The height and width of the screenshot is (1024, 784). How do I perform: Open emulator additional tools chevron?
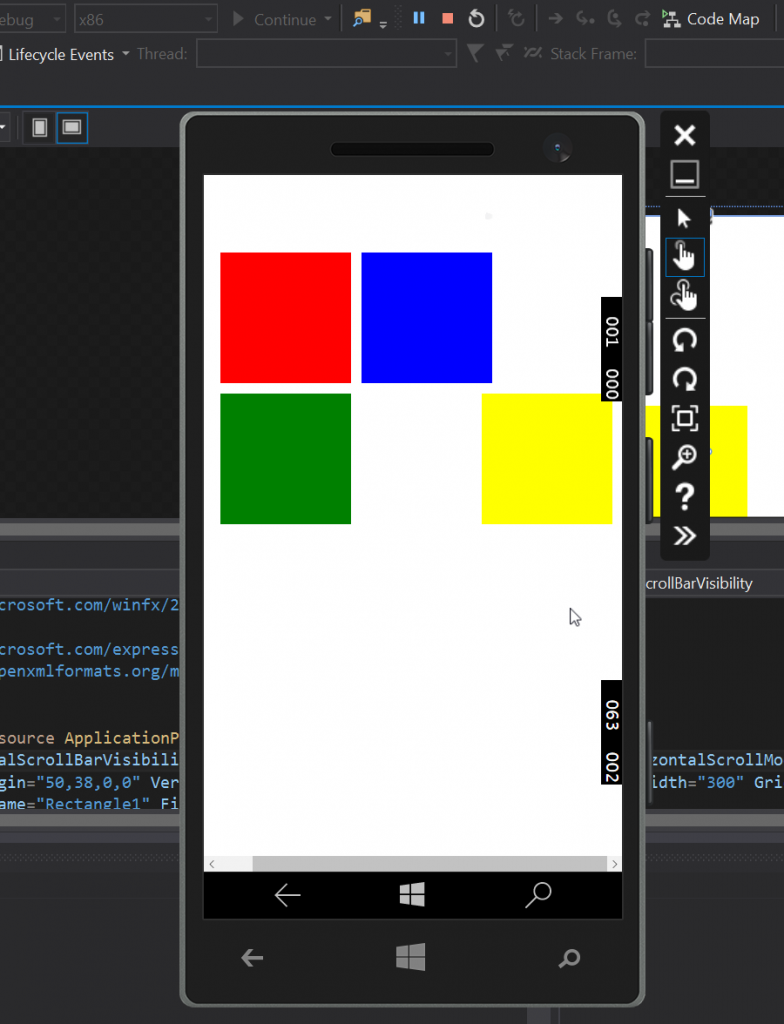click(685, 536)
